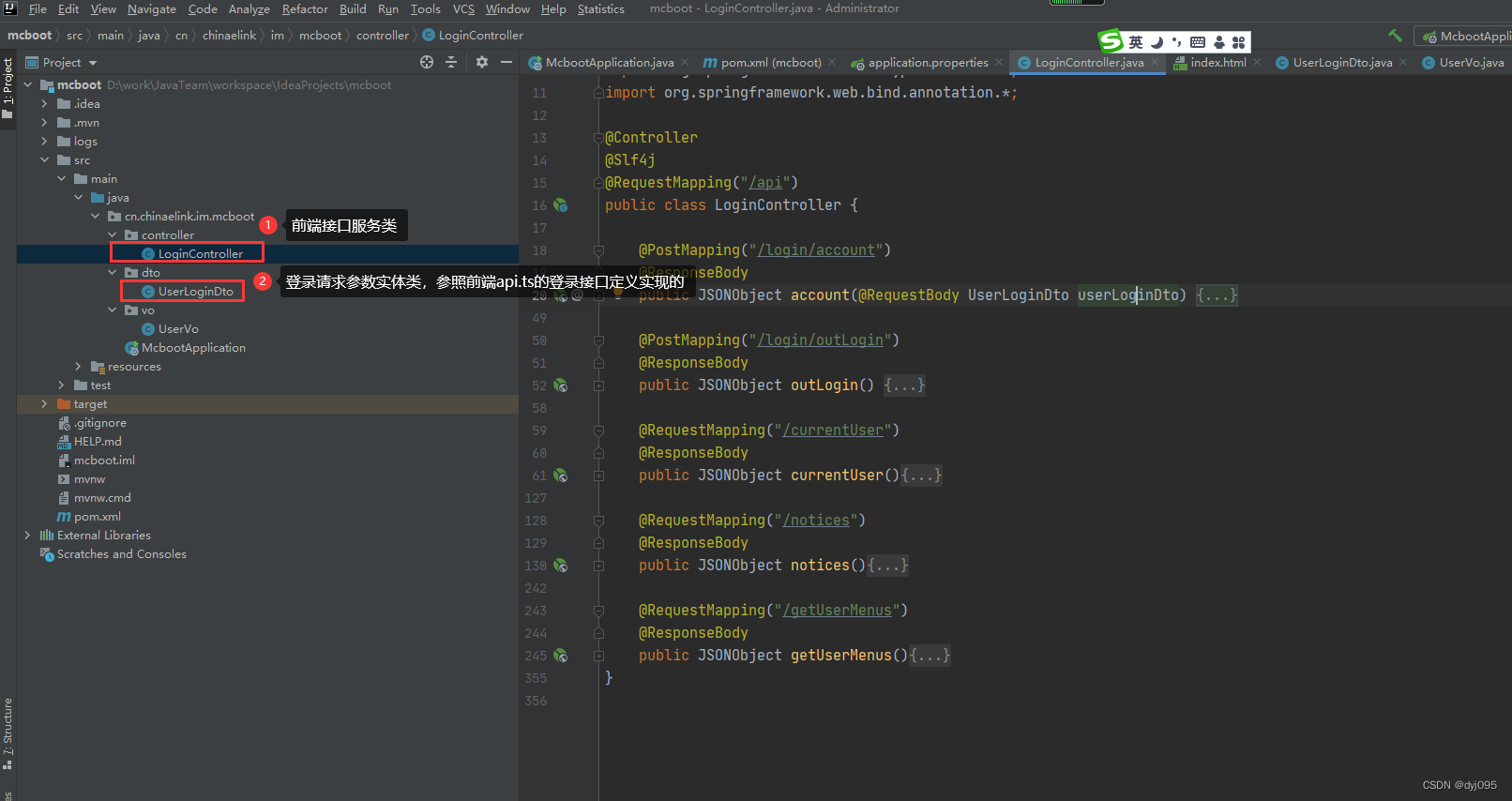Image resolution: width=1512 pixels, height=801 pixels.
Task: Select LoginController in the project tree
Action: pyautogui.click(x=200, y=254)
